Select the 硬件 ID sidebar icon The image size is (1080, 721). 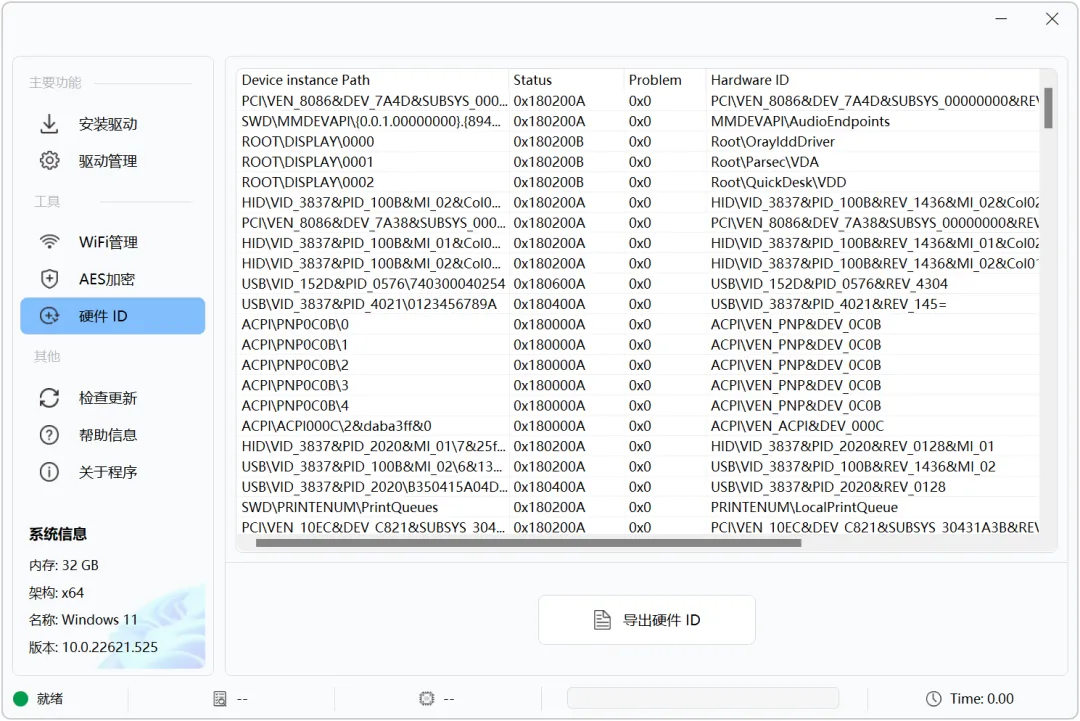(49, 316)
